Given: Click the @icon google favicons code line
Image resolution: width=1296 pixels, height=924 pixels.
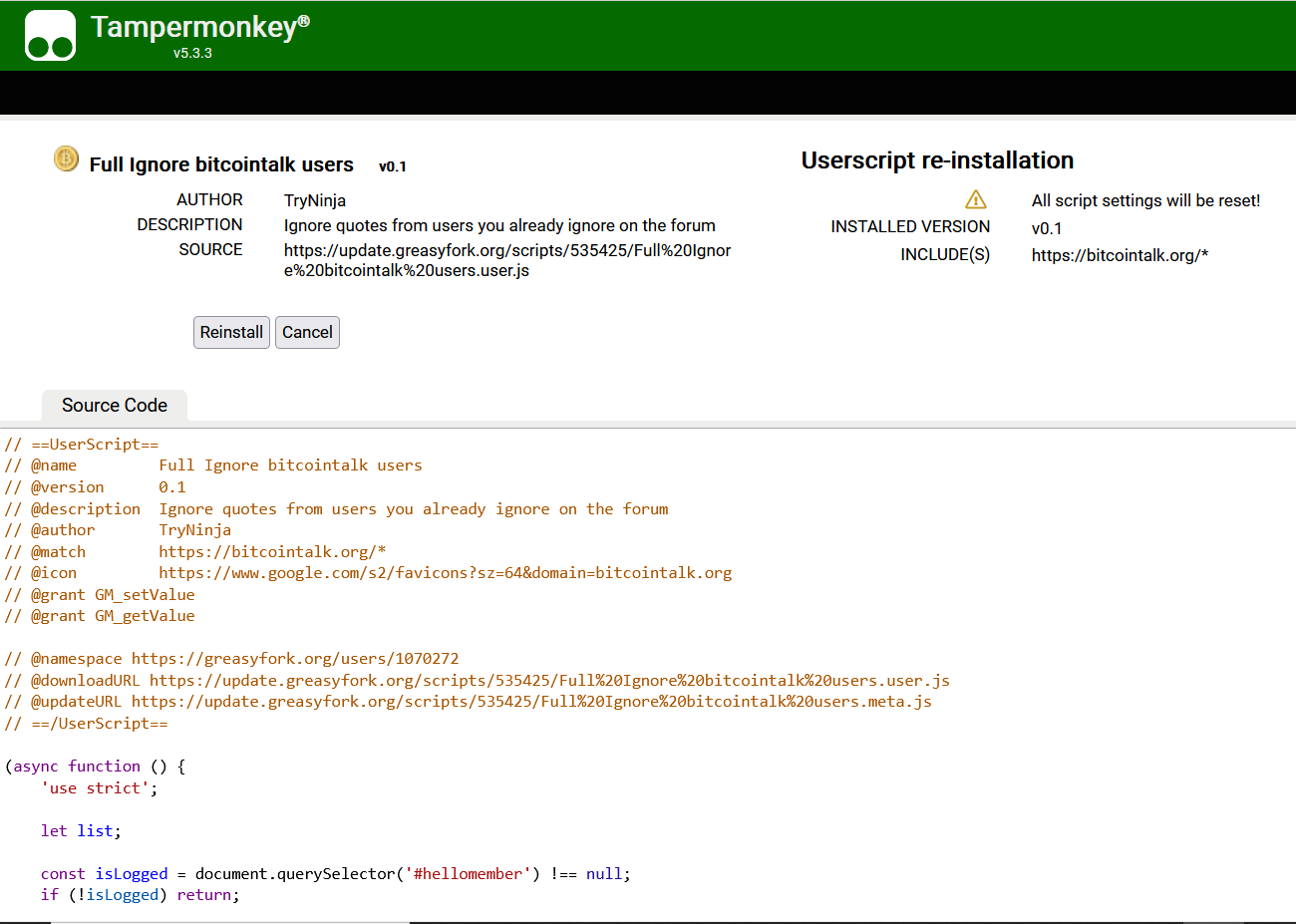Looking at the screenshot, I should (x=368, y=573).
